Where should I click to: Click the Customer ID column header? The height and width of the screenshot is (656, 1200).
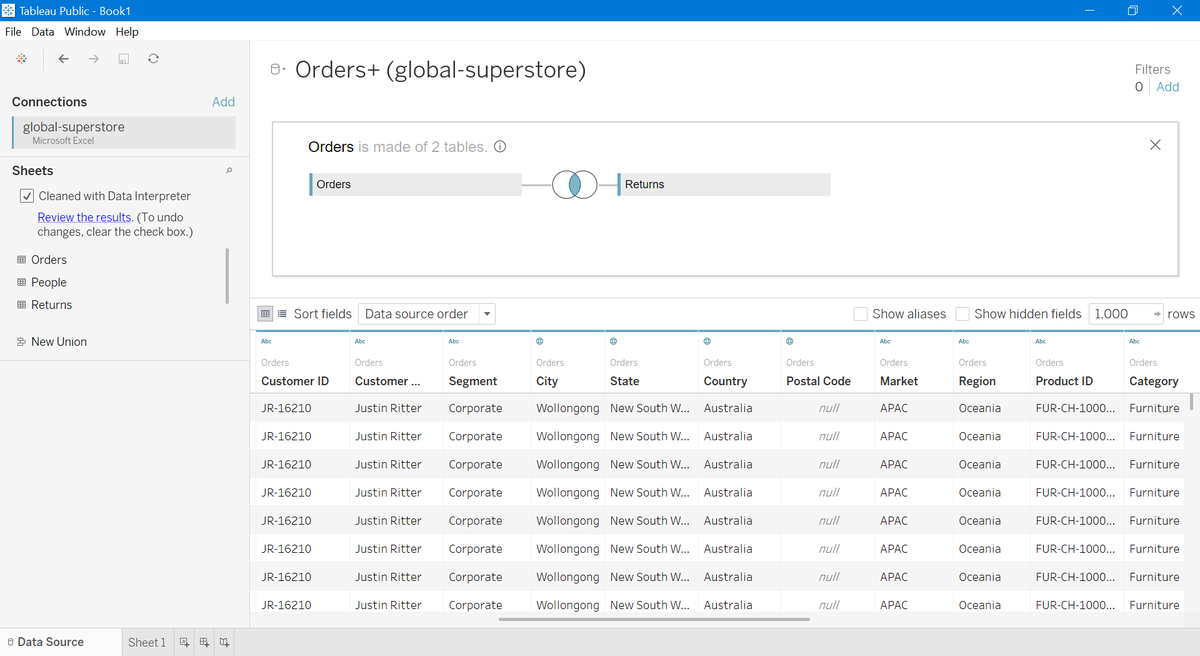(295, 381)
